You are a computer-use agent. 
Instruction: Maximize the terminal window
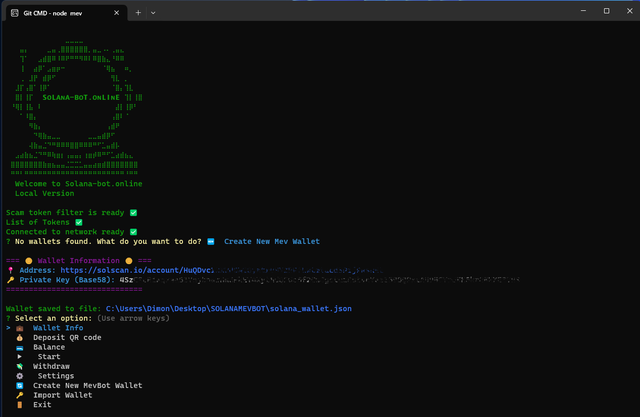click(607, 11)
